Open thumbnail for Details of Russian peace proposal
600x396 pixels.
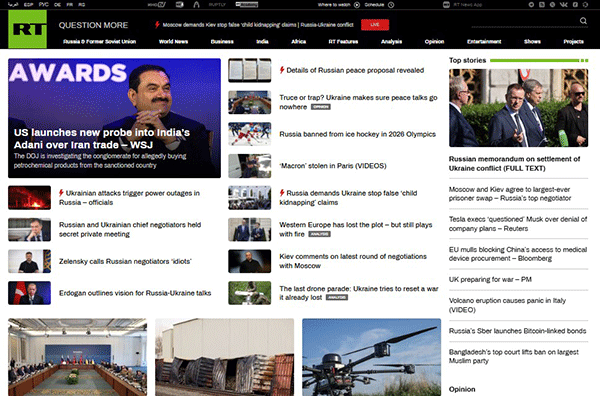[x=249, y=70]
